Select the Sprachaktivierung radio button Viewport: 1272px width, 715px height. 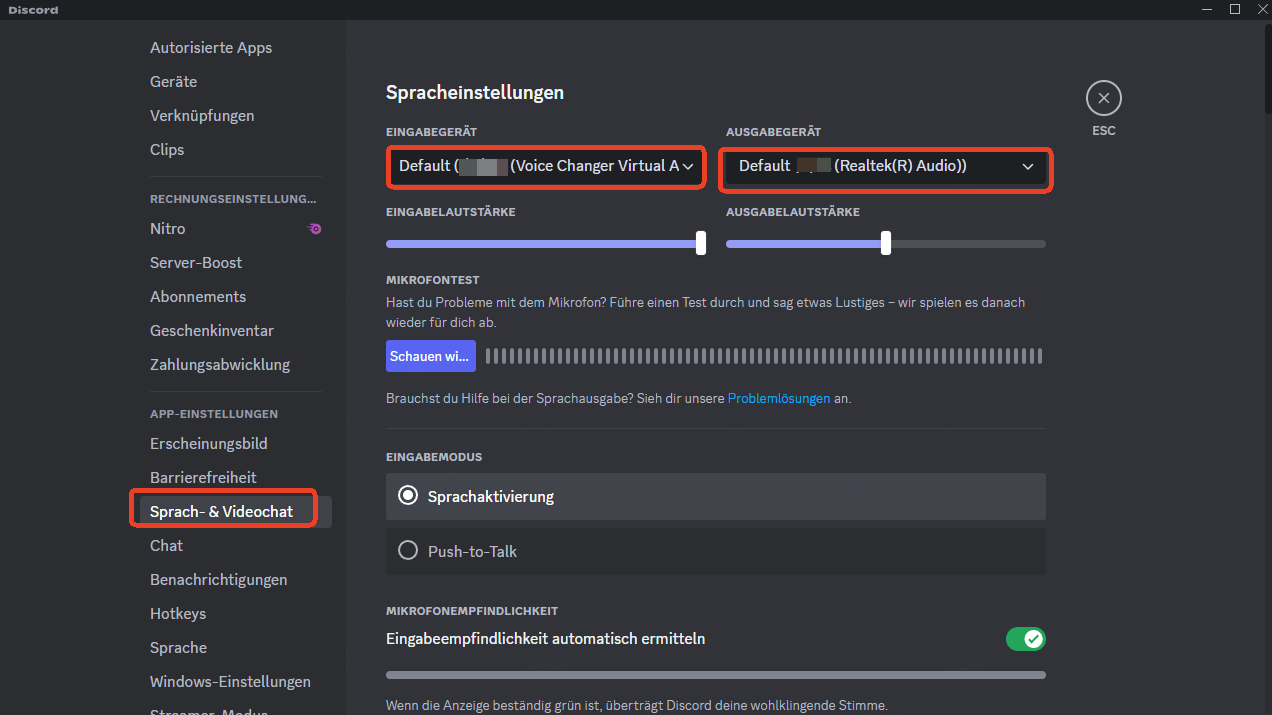tap(408, 496)
